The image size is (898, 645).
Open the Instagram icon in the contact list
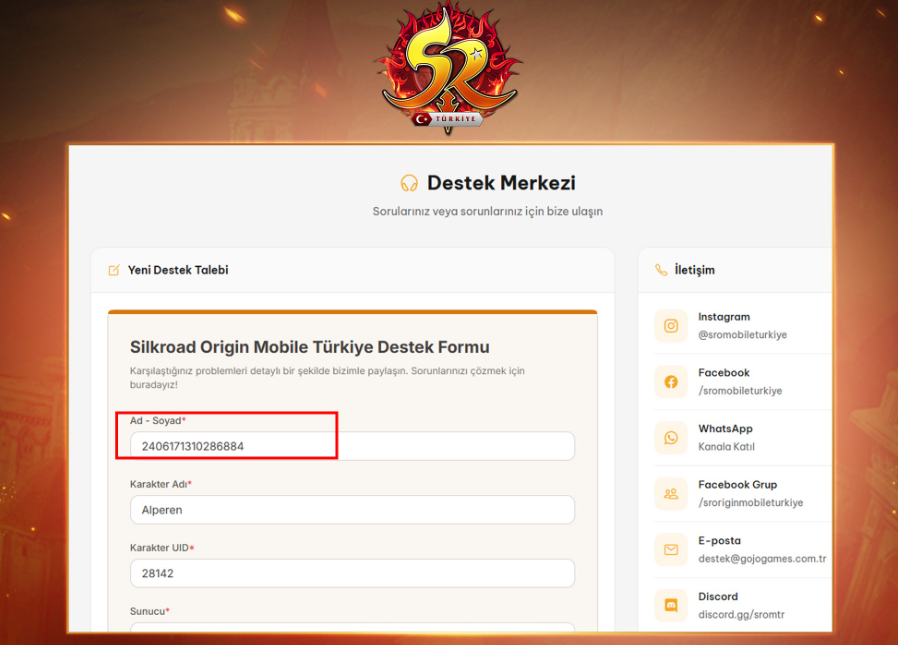coord(671,326)
